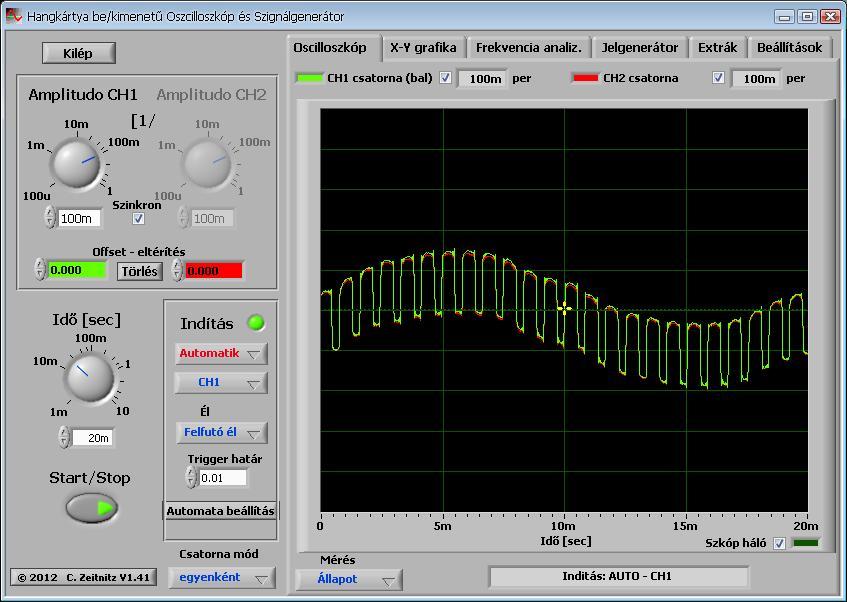Open the Mérés Állapot dropdown

point(348,579)
